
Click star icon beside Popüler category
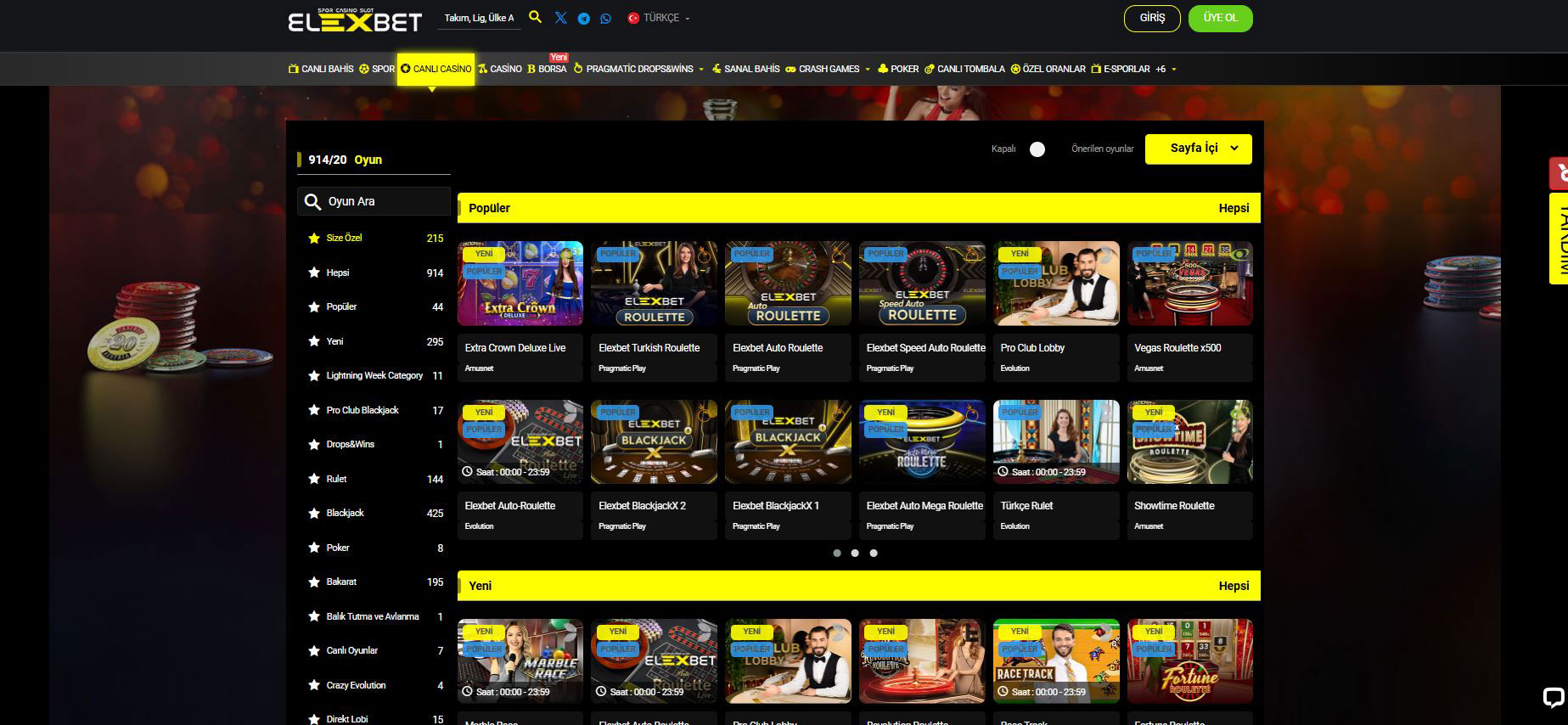click(314, 307)
